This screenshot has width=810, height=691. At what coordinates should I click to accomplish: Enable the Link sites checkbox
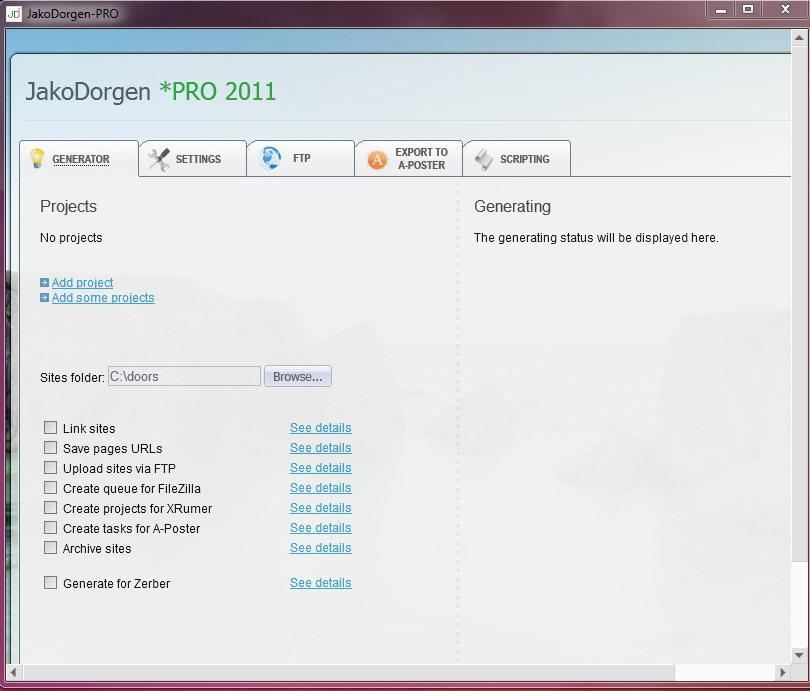point(50,428)
